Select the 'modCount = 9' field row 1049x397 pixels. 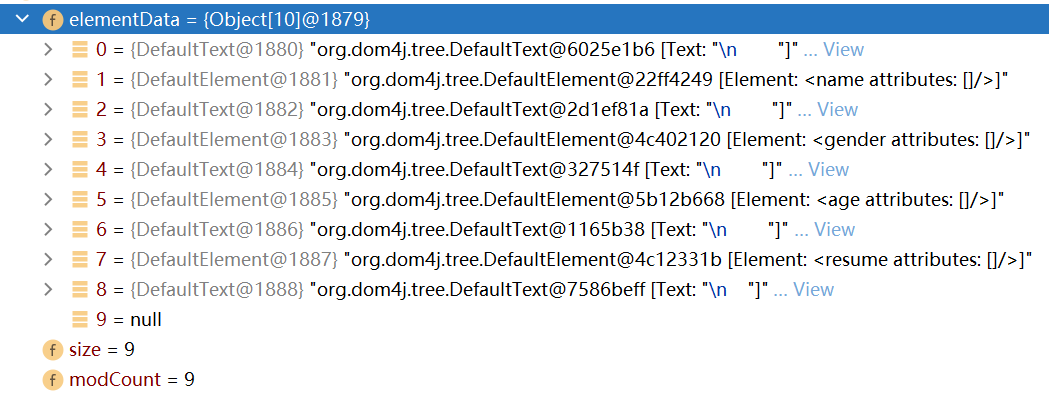(x=524, y=380)
